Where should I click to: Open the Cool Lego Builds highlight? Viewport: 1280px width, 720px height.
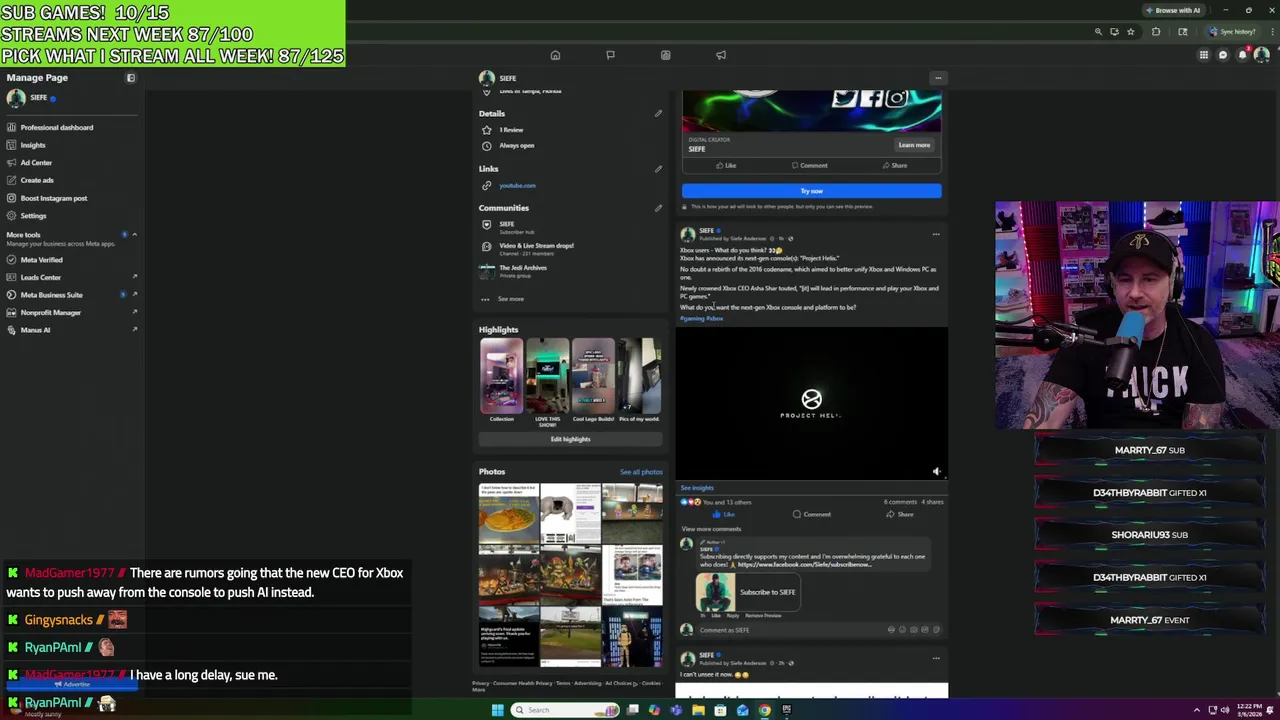tap(593, 377)
